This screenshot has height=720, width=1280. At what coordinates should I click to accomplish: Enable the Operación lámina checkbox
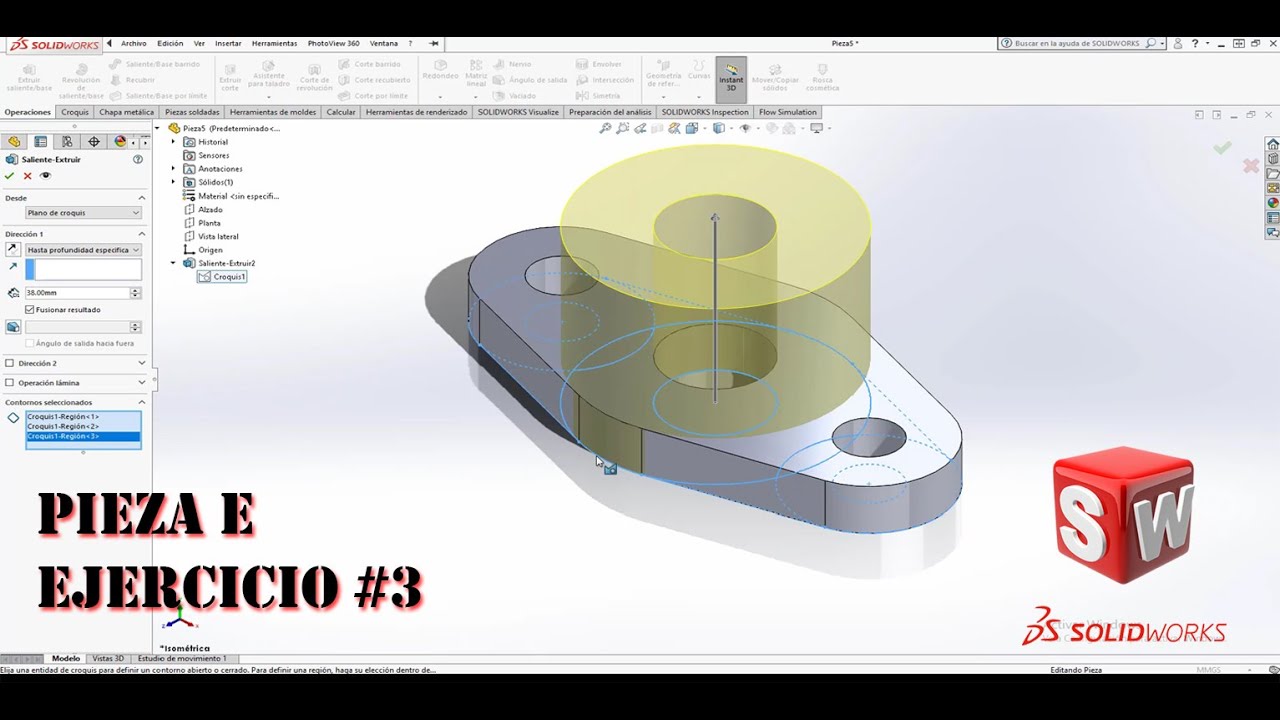pyautogui.click(x=10, y=382)
